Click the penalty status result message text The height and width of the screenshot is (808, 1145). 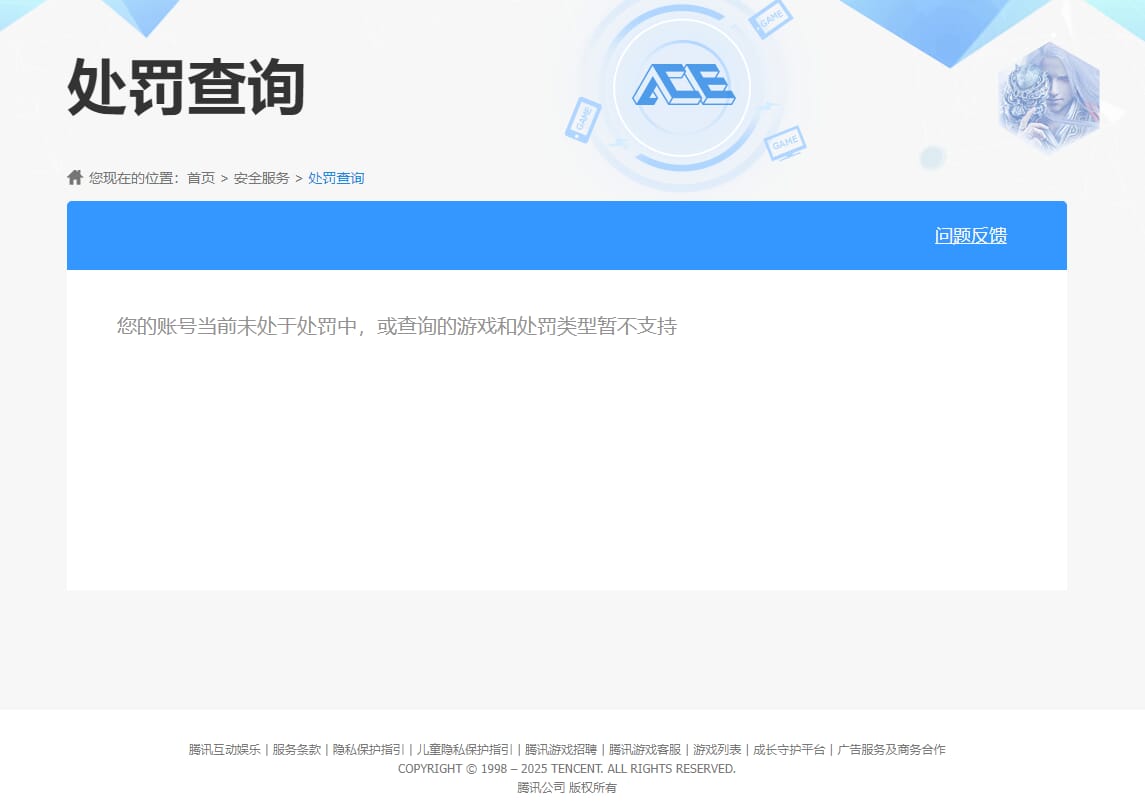[397, 325]
